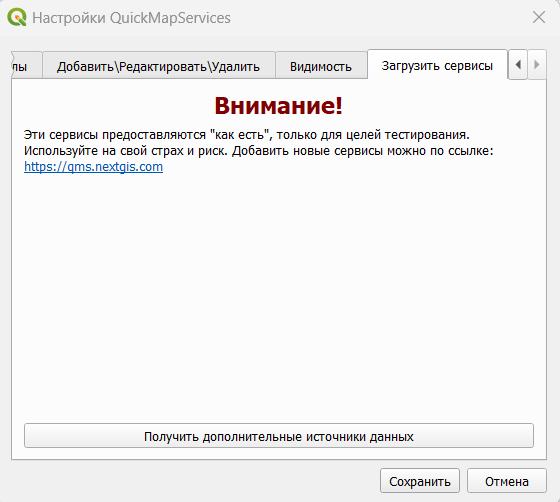Save settings with the Сохранить button

pyautogui.click(x=420, y=481)
